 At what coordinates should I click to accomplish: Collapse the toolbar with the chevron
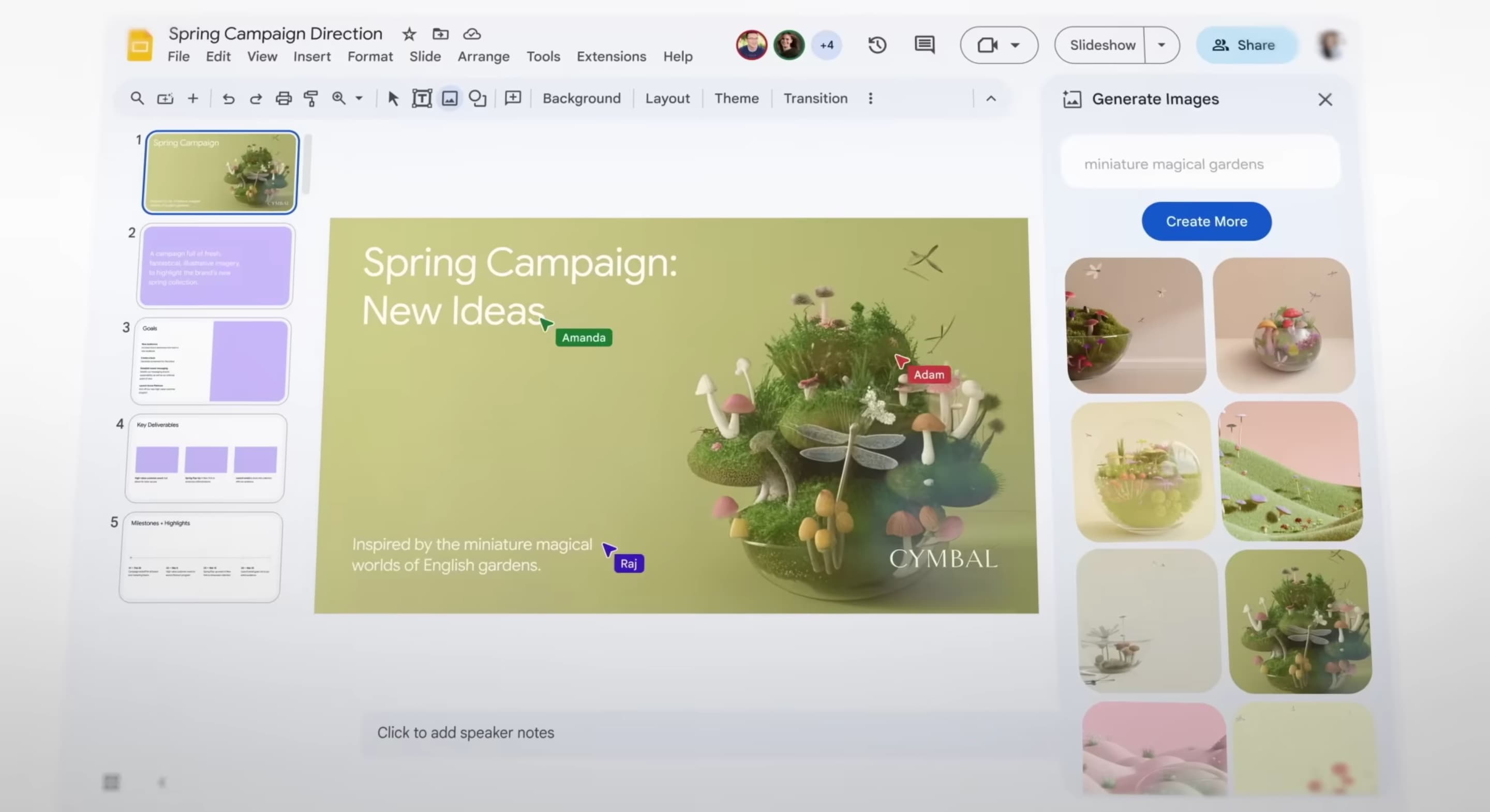(991, 98)
